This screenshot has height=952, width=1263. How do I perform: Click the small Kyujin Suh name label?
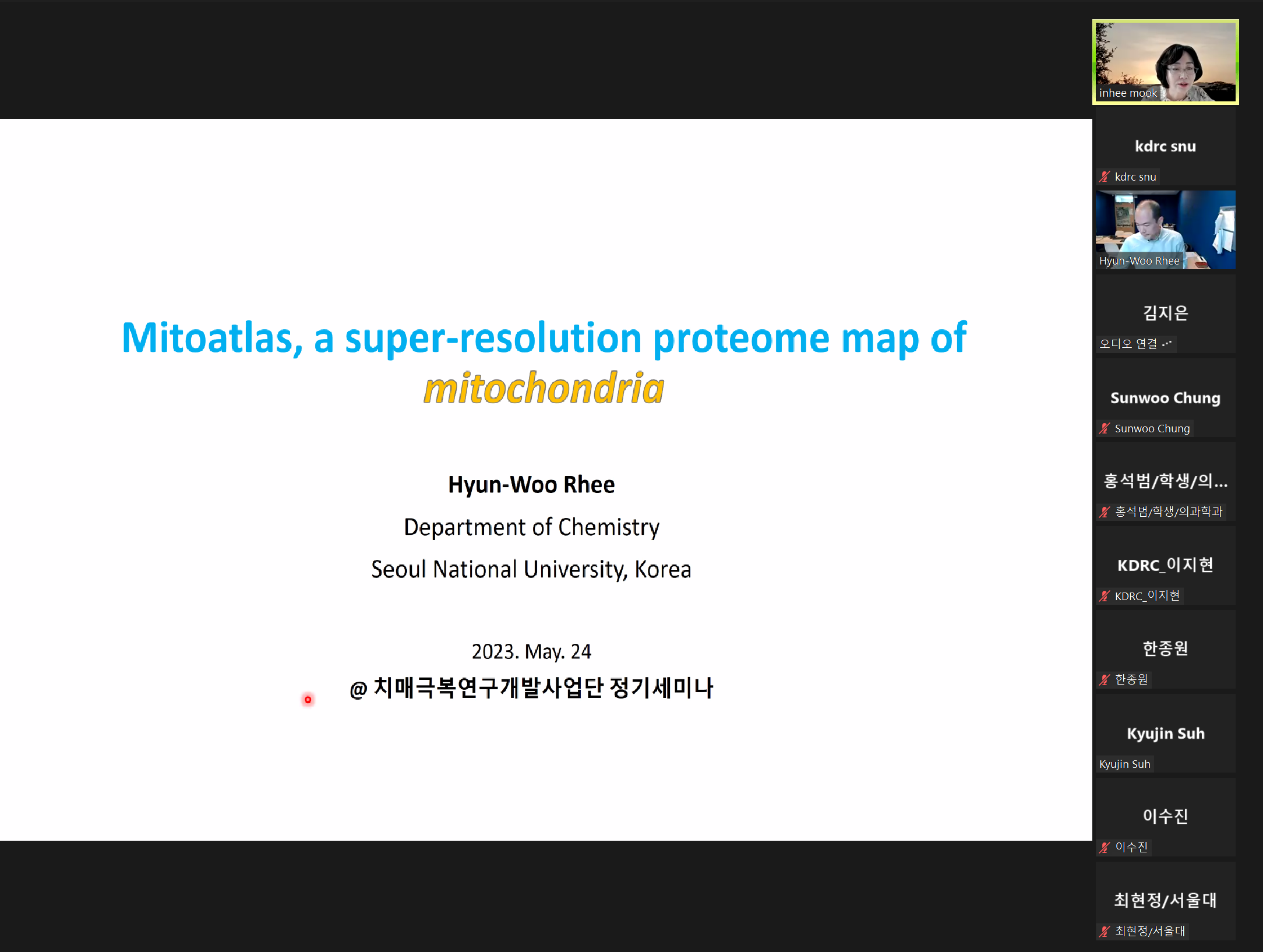click(x=1124, y=764)
